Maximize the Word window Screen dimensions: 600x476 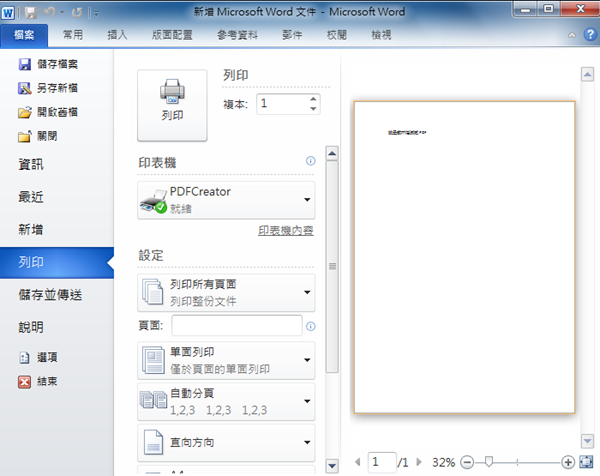(x=548, y=9)
